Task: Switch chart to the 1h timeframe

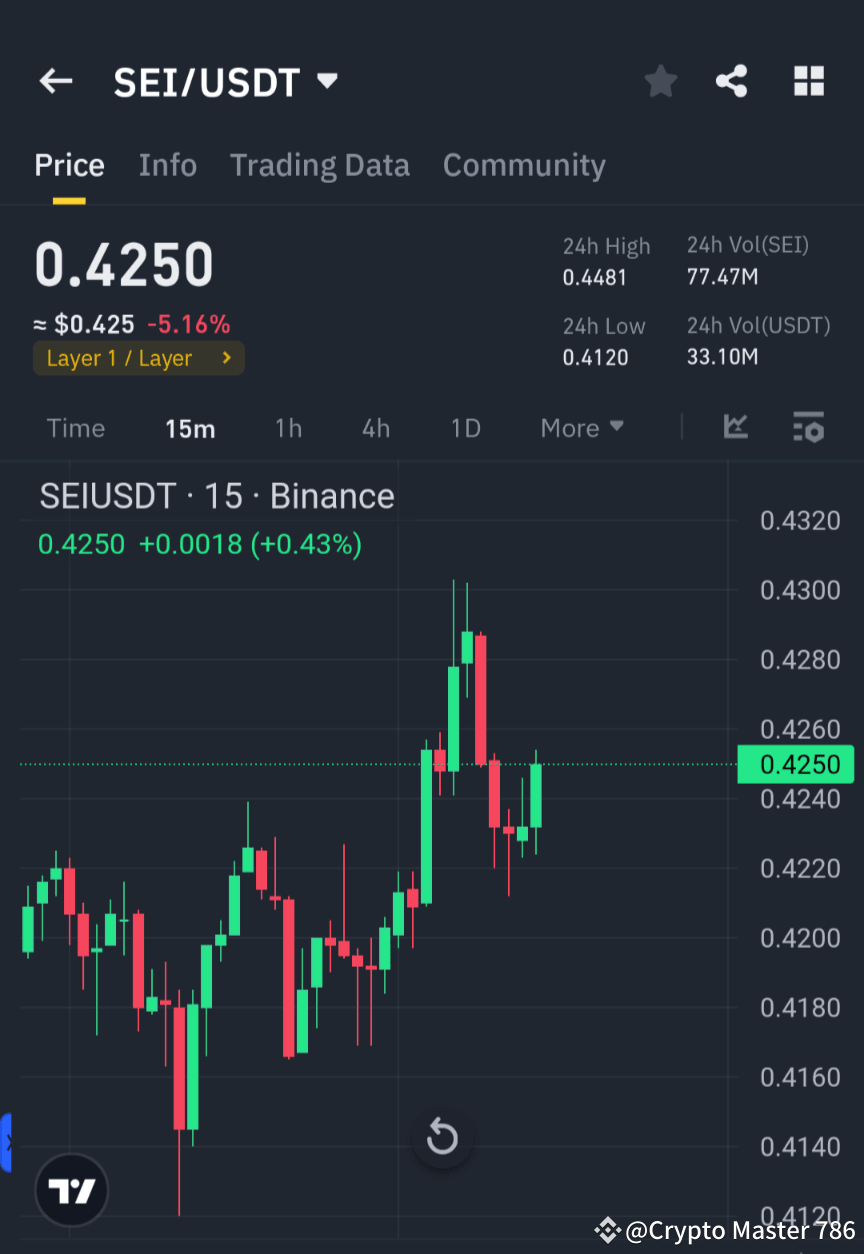Action: [288, 427]
